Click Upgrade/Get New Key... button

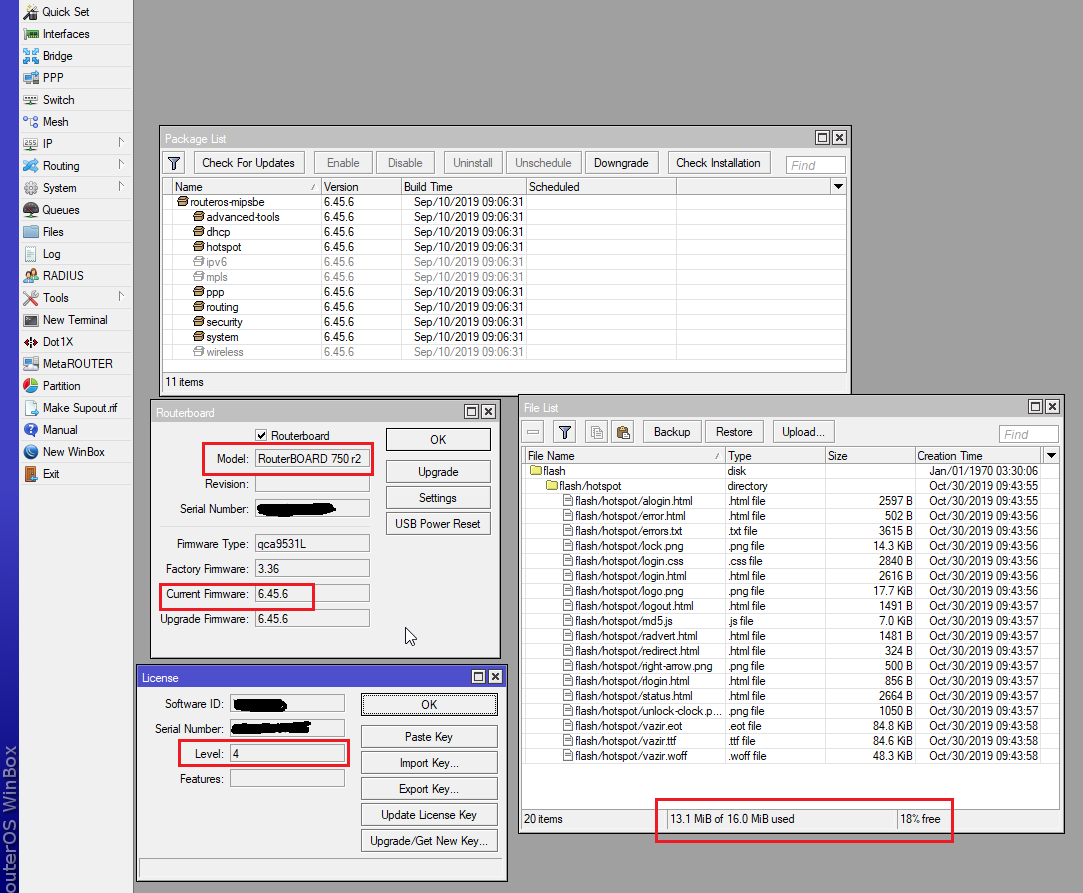pyautogui.click(x=429, y=841)
